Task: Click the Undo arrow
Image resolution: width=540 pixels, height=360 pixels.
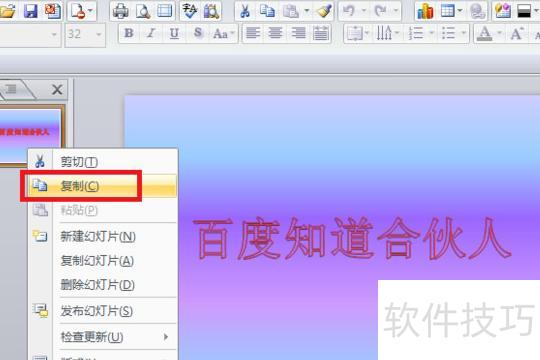Action: 349,11
